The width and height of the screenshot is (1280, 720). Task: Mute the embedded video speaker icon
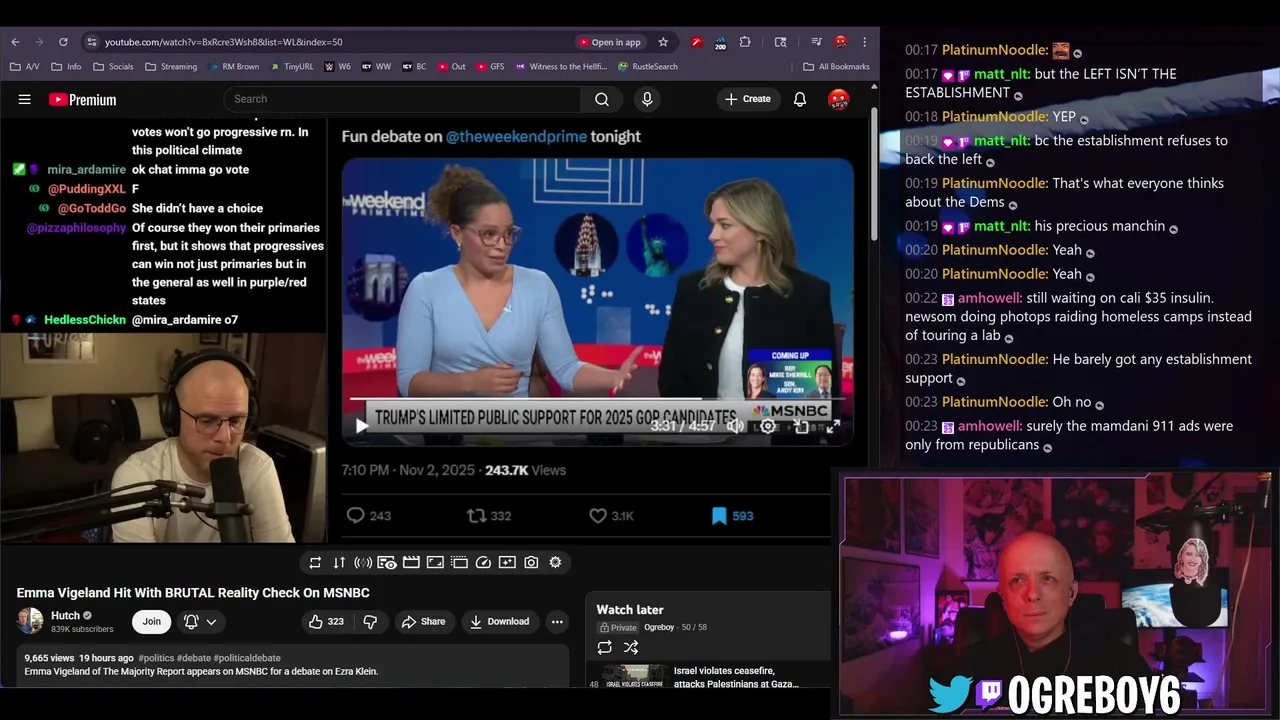tap(735, 426)
